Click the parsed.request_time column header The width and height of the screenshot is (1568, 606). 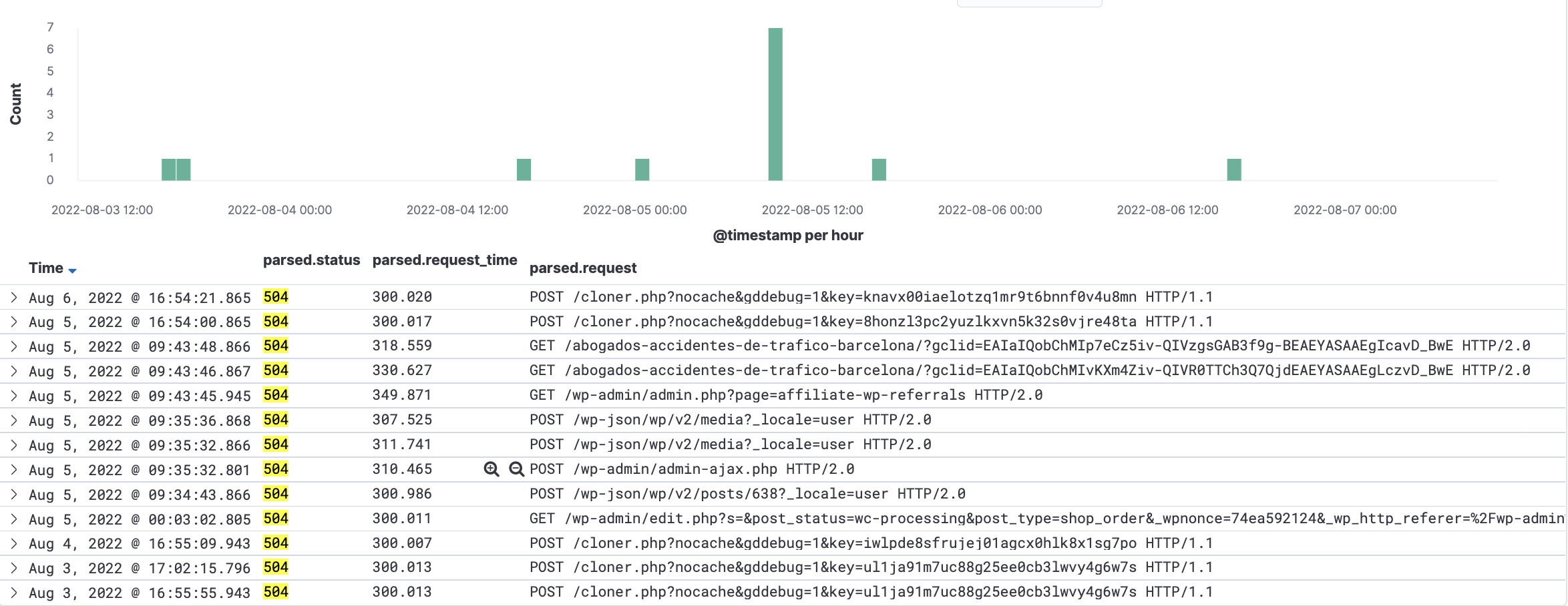(x=444, y=260)
